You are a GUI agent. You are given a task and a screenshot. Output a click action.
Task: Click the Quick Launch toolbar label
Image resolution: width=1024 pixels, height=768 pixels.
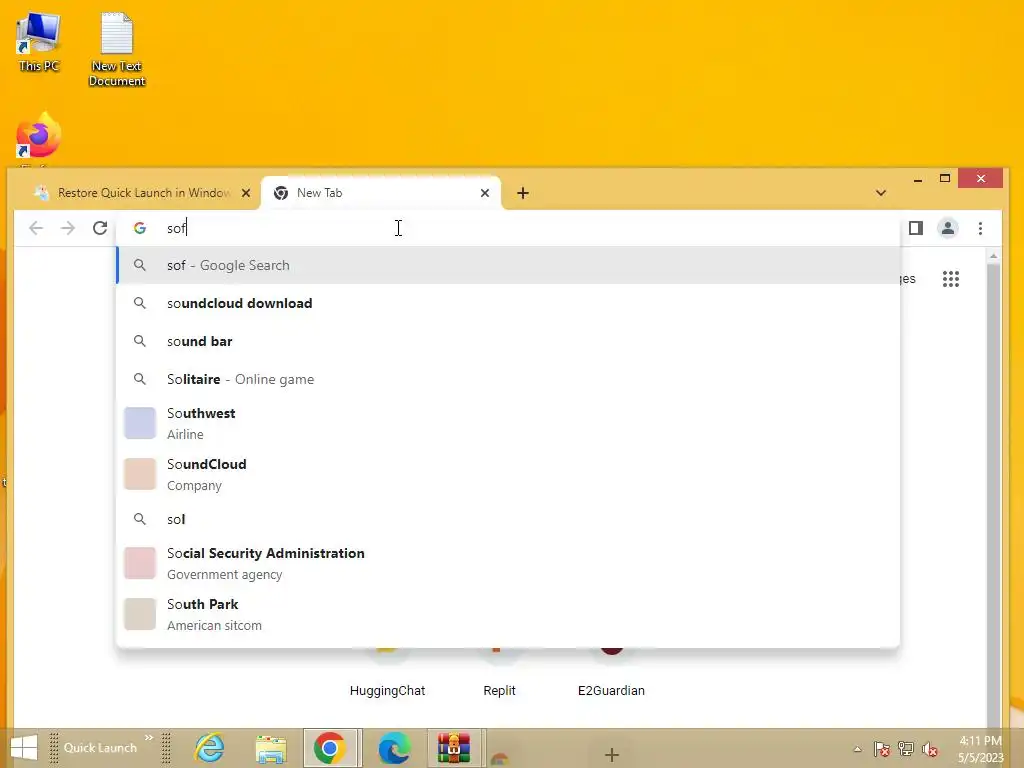[x=100, y=748]
